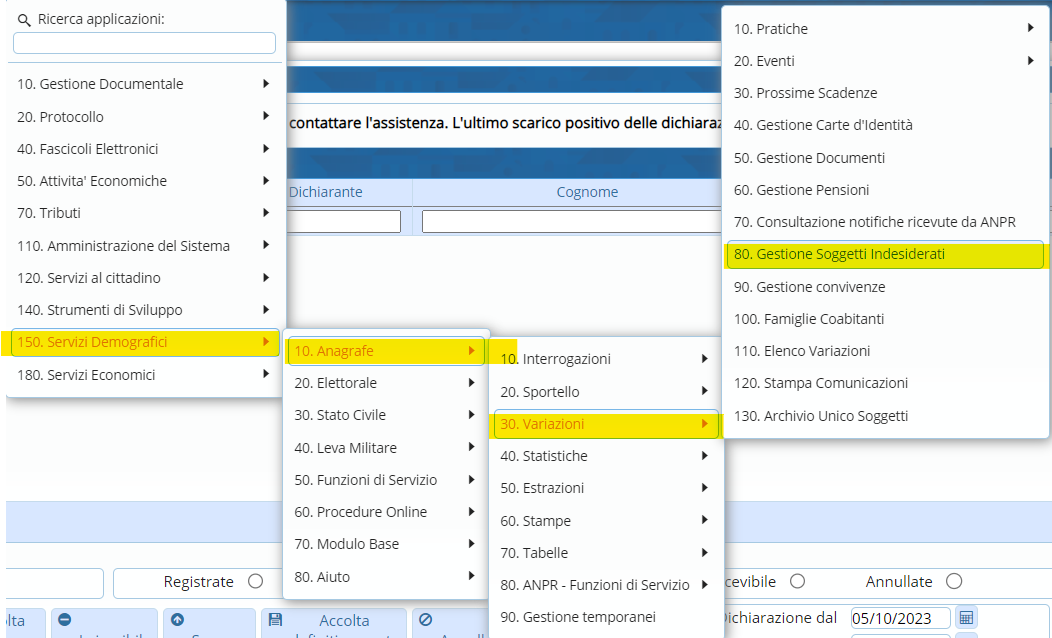Click the Cognome filter text field
The width and height of the screenshot is (1052, 638).
[570, 221]
